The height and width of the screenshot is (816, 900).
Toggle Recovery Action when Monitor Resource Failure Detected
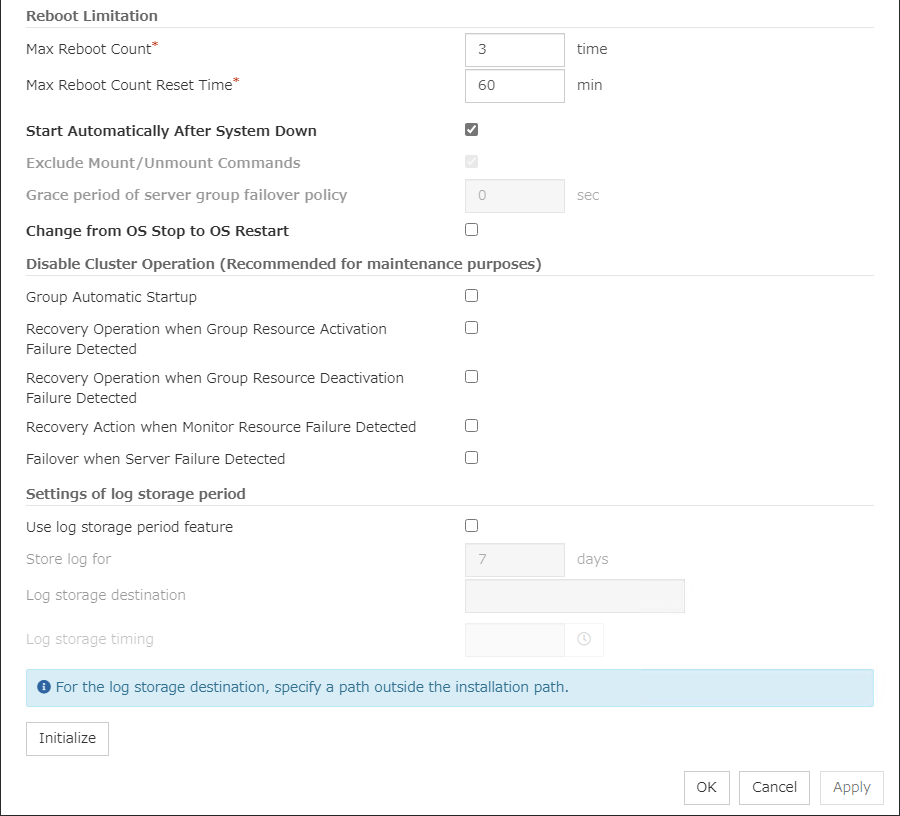(472, 426)
